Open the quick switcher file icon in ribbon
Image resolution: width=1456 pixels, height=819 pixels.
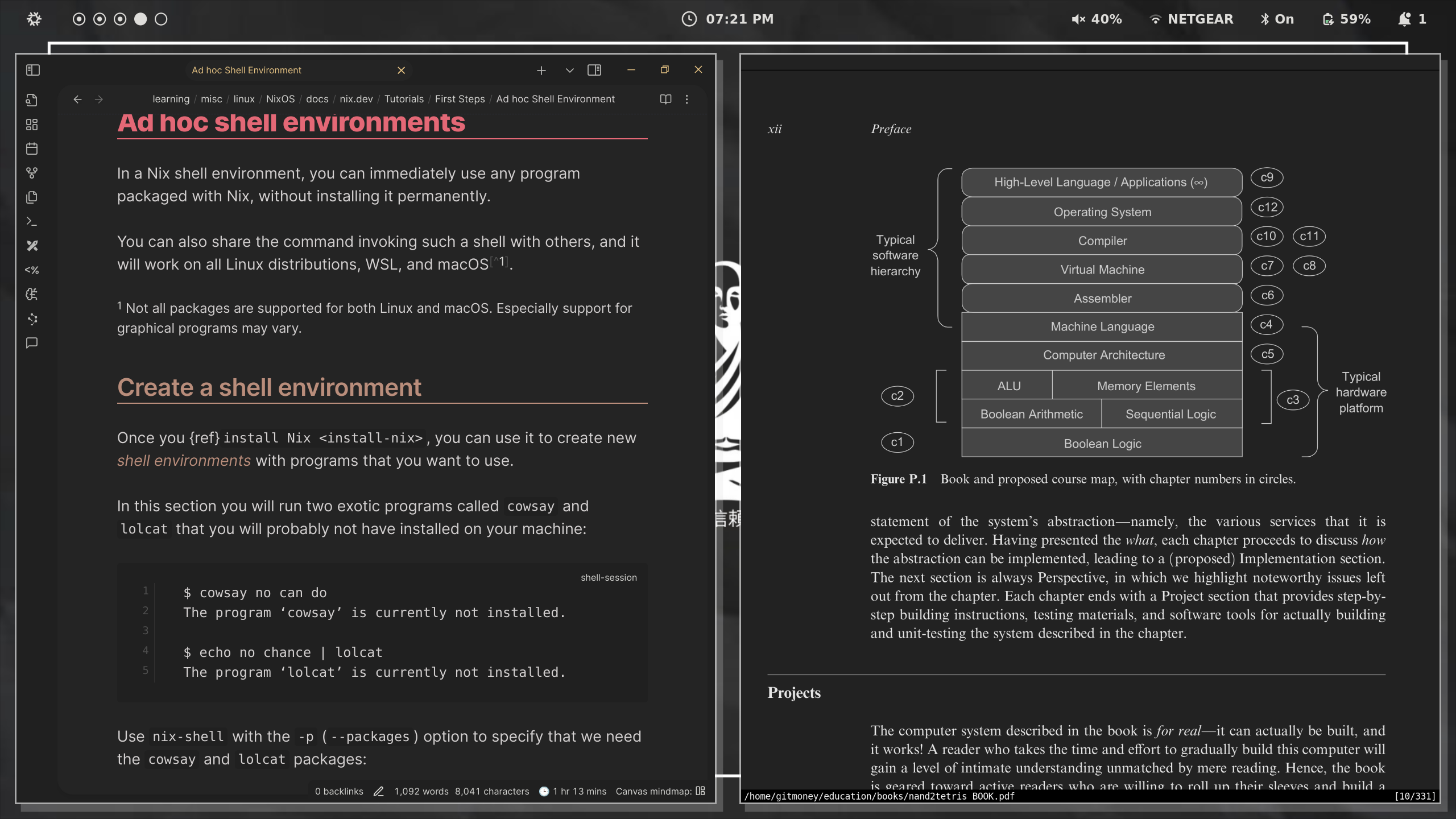(32, 100)
